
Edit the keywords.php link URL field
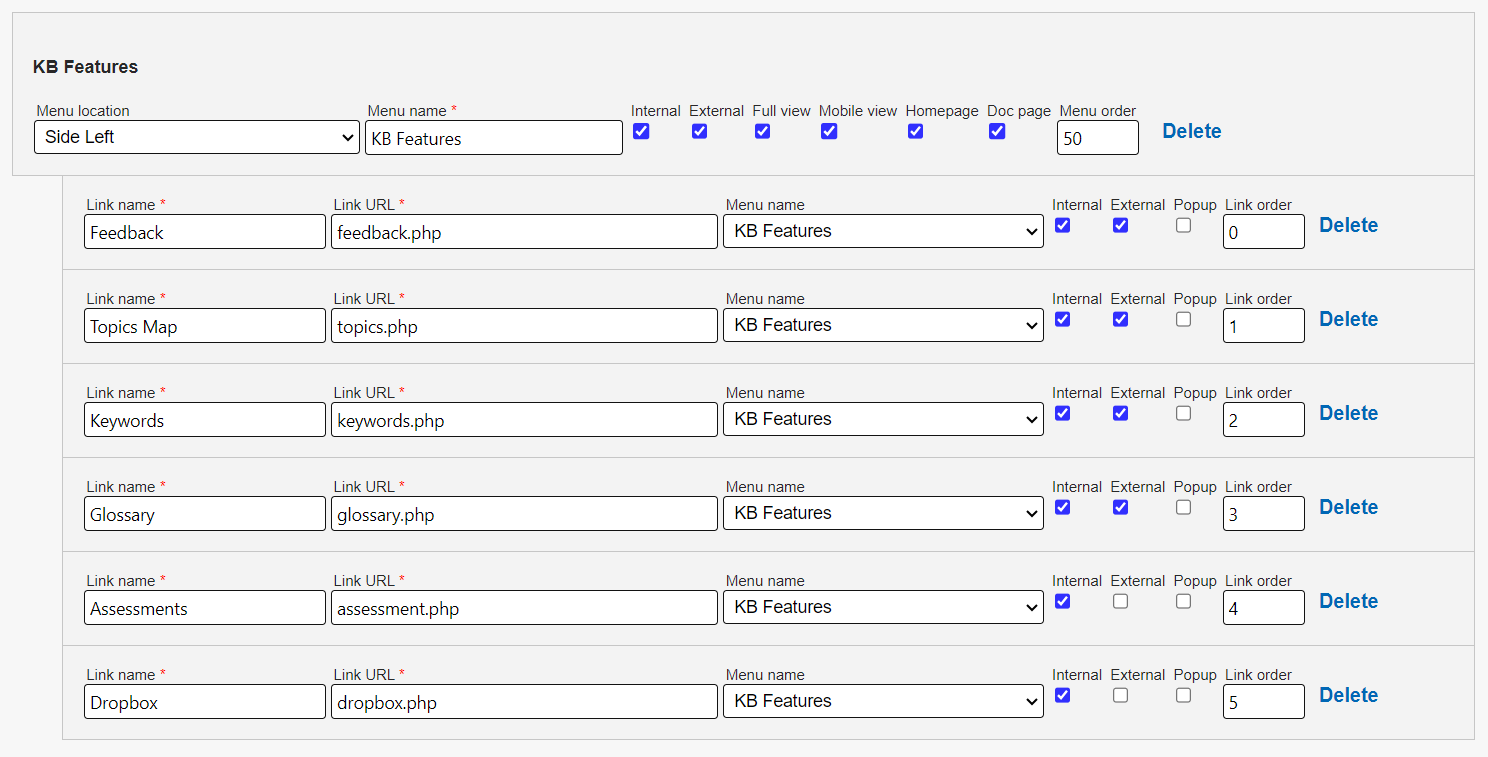coord(524,420)
